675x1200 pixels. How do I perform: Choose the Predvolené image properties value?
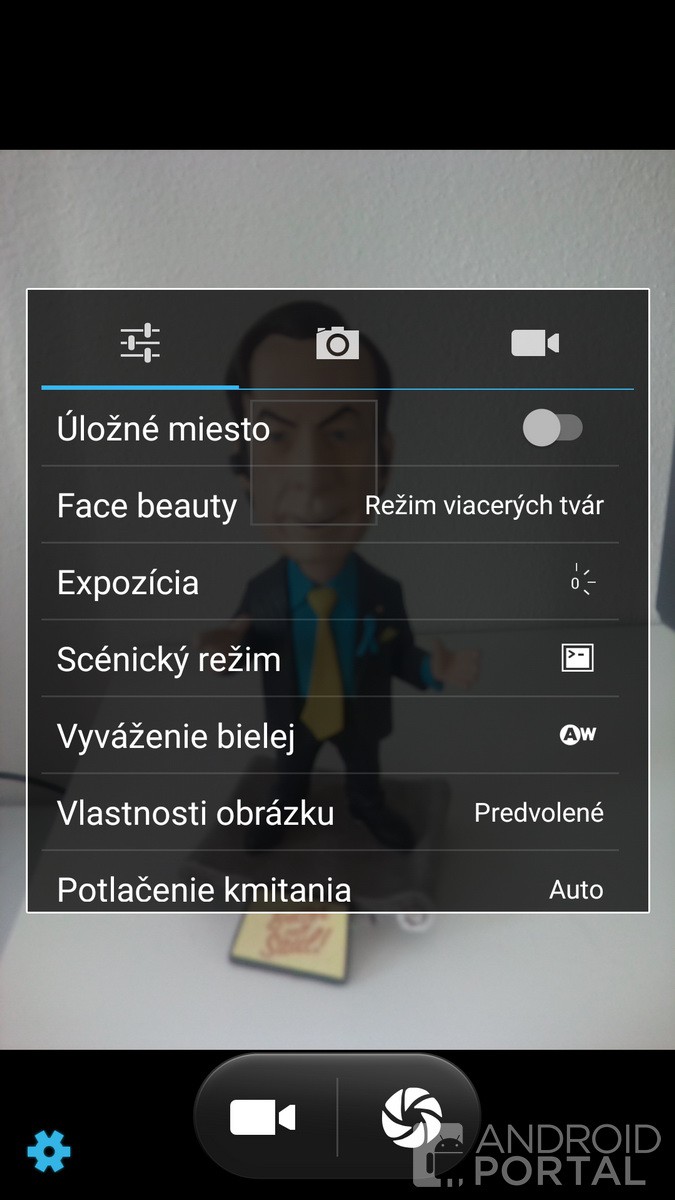pyautogui.click(x=538, y=812)
